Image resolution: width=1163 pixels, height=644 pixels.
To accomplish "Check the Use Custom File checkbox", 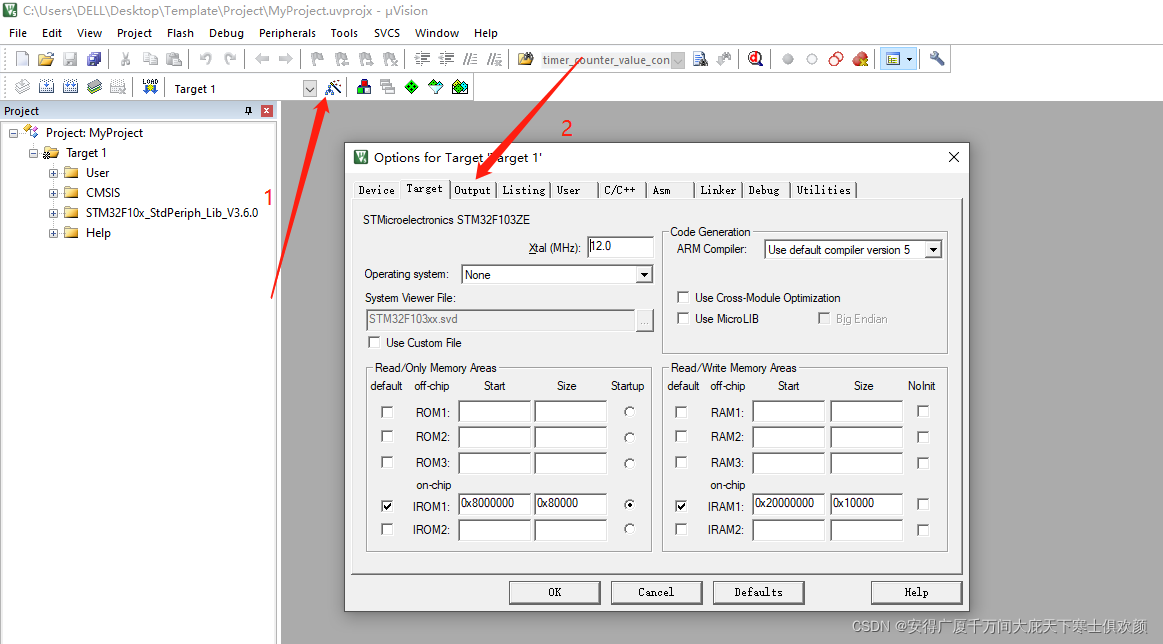I will point(374,342).
